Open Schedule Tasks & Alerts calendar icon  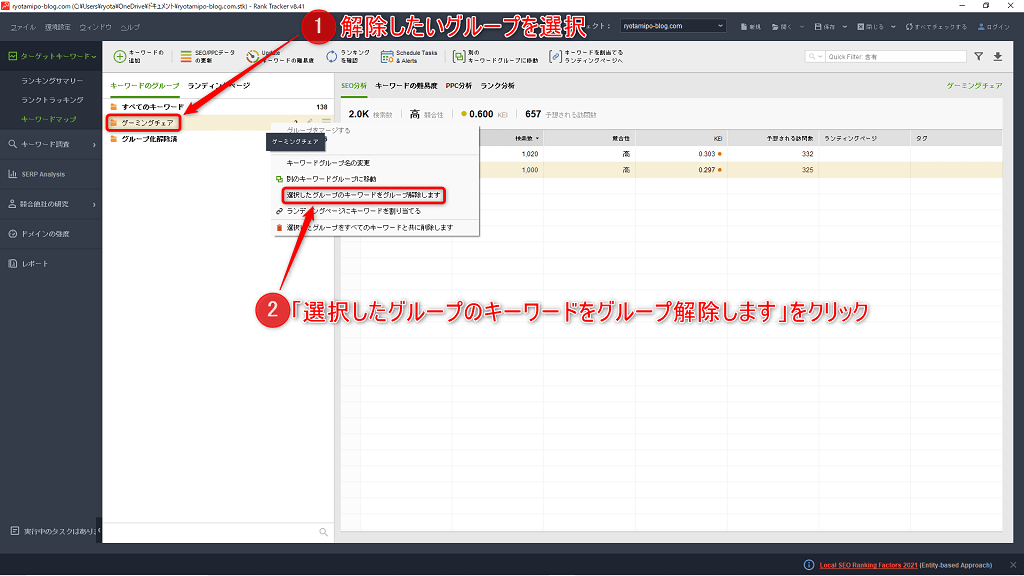pos(387,57)
